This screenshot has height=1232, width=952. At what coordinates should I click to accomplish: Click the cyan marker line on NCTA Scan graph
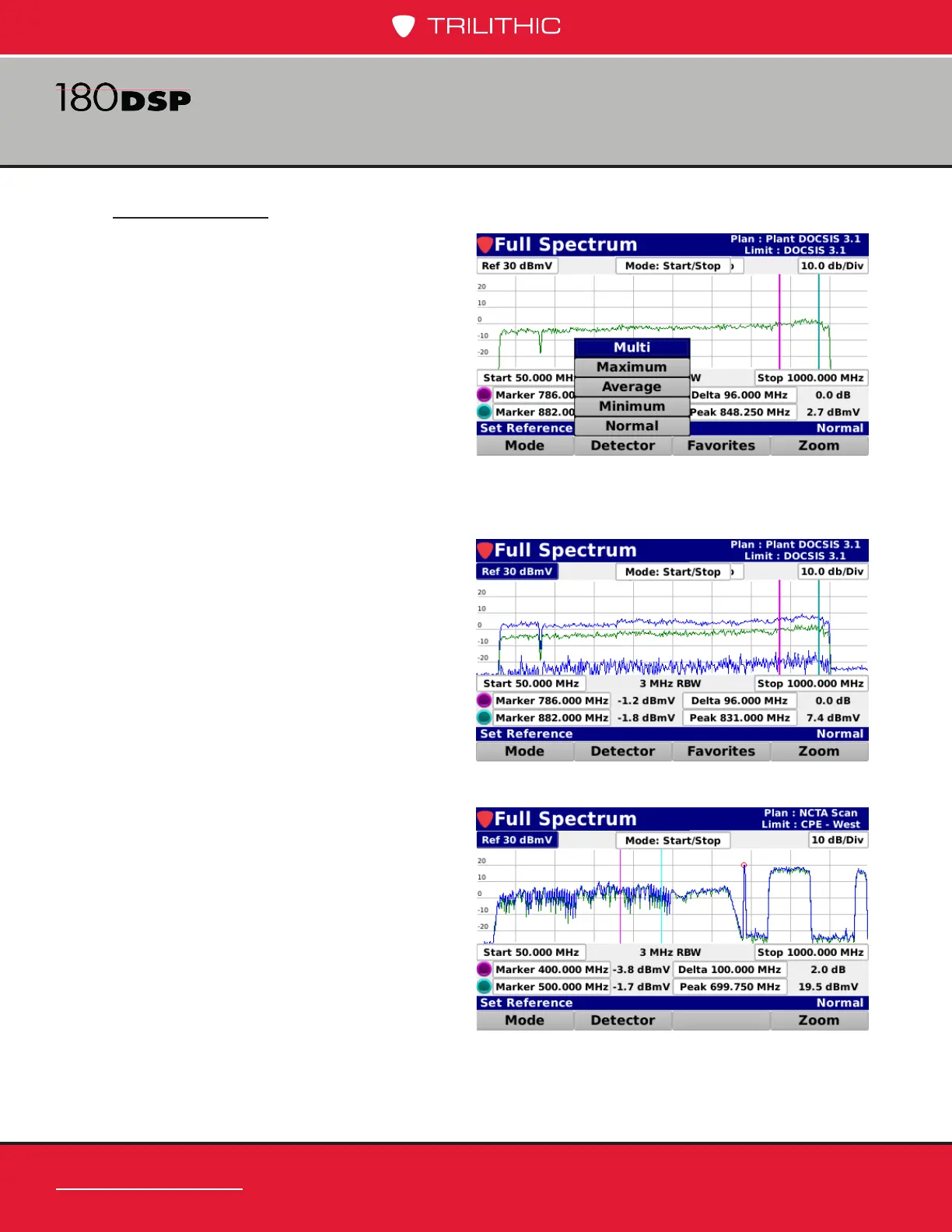click(661, 896)
